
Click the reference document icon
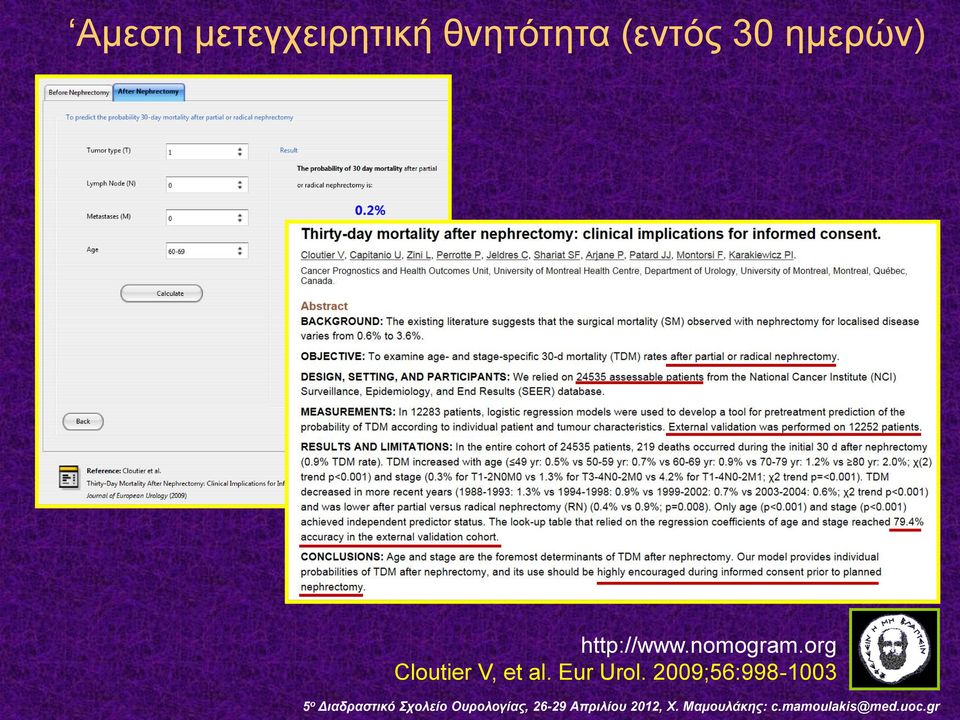(x=69, y=477)
